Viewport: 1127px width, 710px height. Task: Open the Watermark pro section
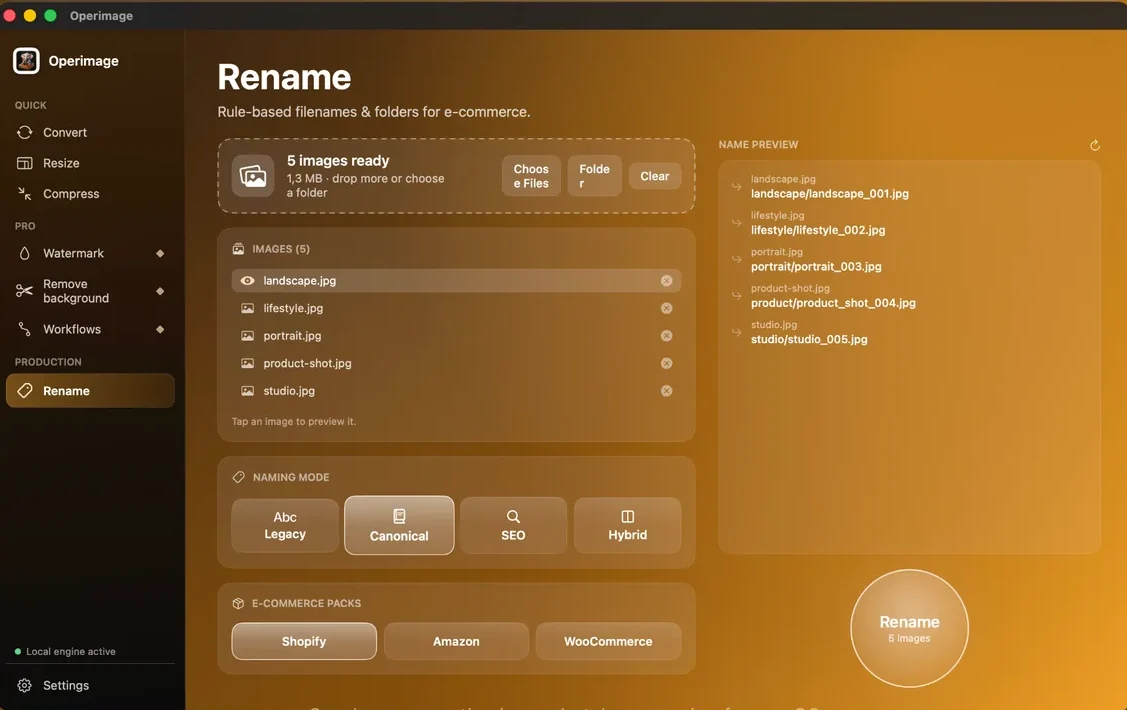point(90,253)
